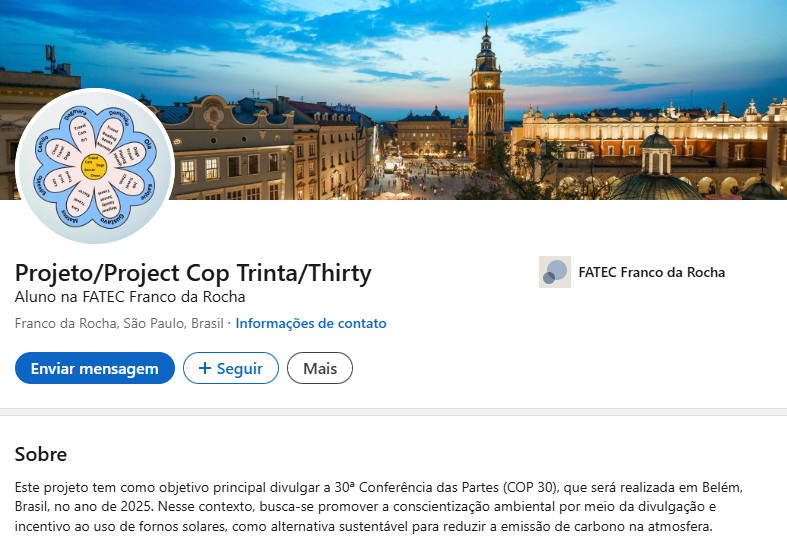The image size is (787, 544).
Task: Open the flower-shaped profile picture
Action: pyautogui.click(x=95, y=166)
